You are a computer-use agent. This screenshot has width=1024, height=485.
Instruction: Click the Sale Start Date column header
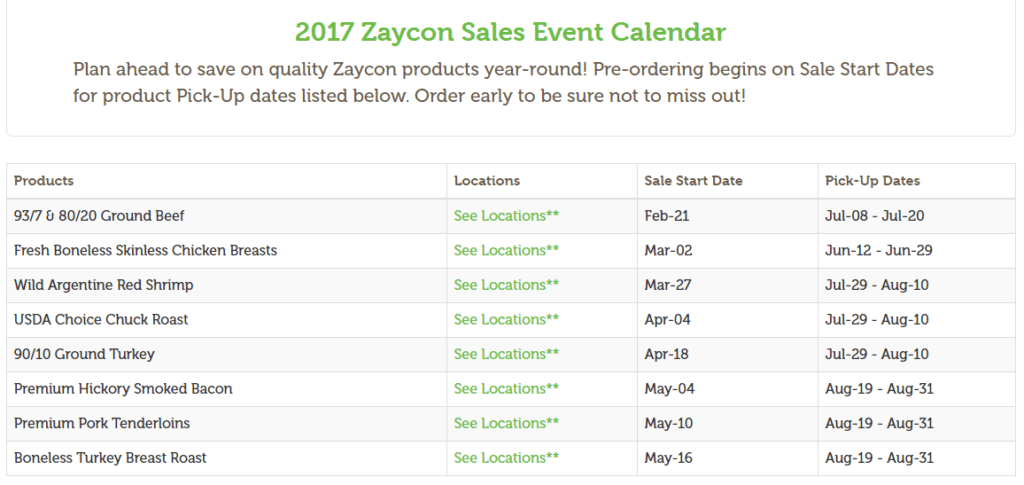693,181
